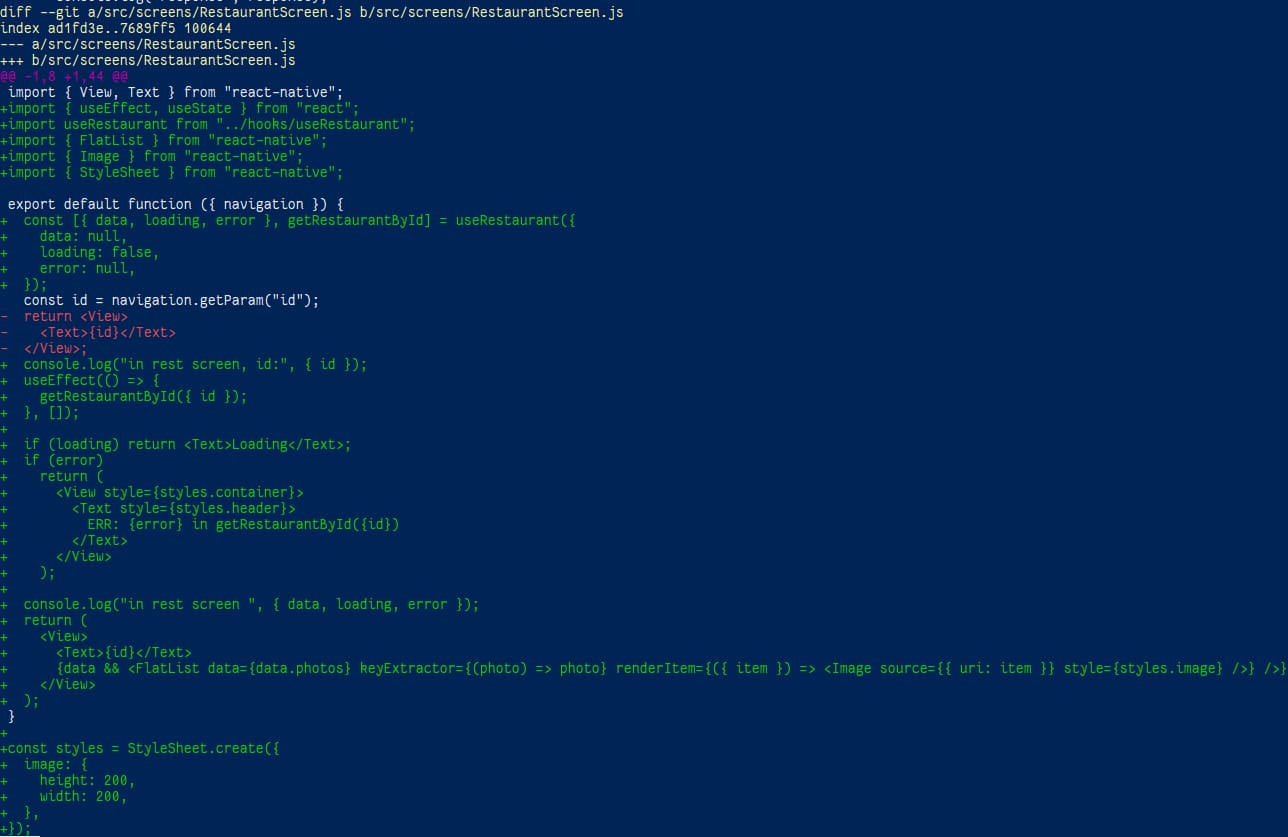Click the useEffect(() => { line
This screenshot has width=1288, height=837.
[x=92, y=380]
